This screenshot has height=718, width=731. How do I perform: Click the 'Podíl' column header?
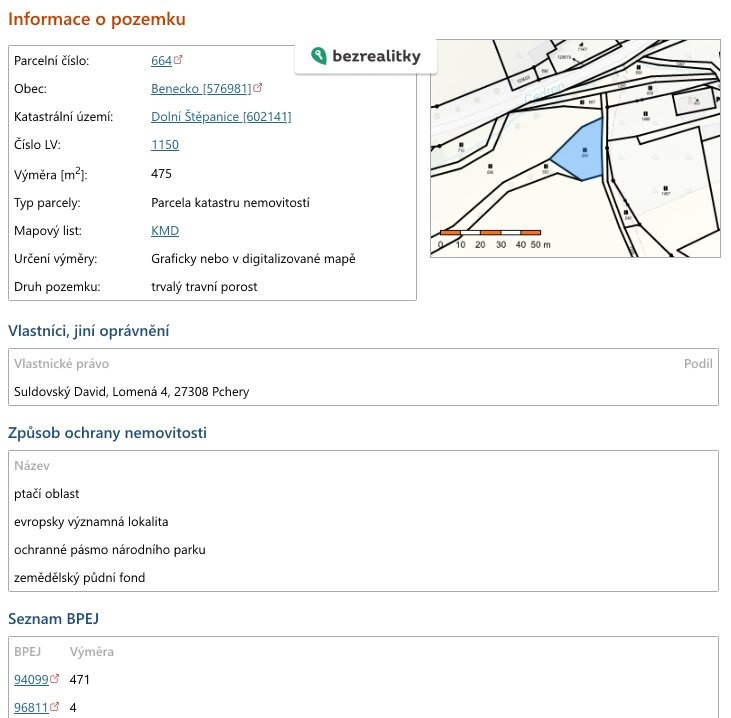(x=698, y=364)
